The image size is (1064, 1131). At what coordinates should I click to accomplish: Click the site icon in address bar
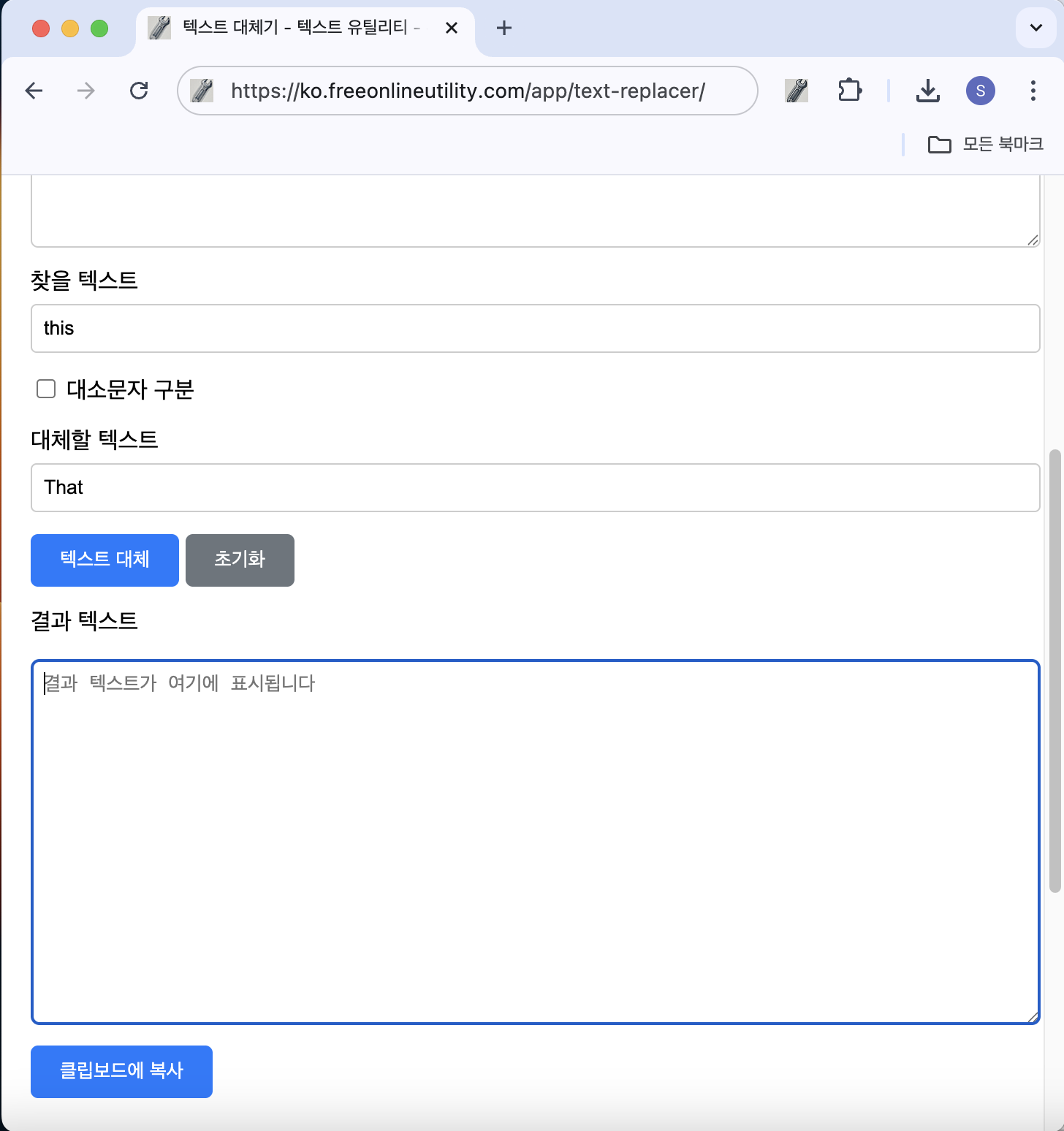coord(202,91)
